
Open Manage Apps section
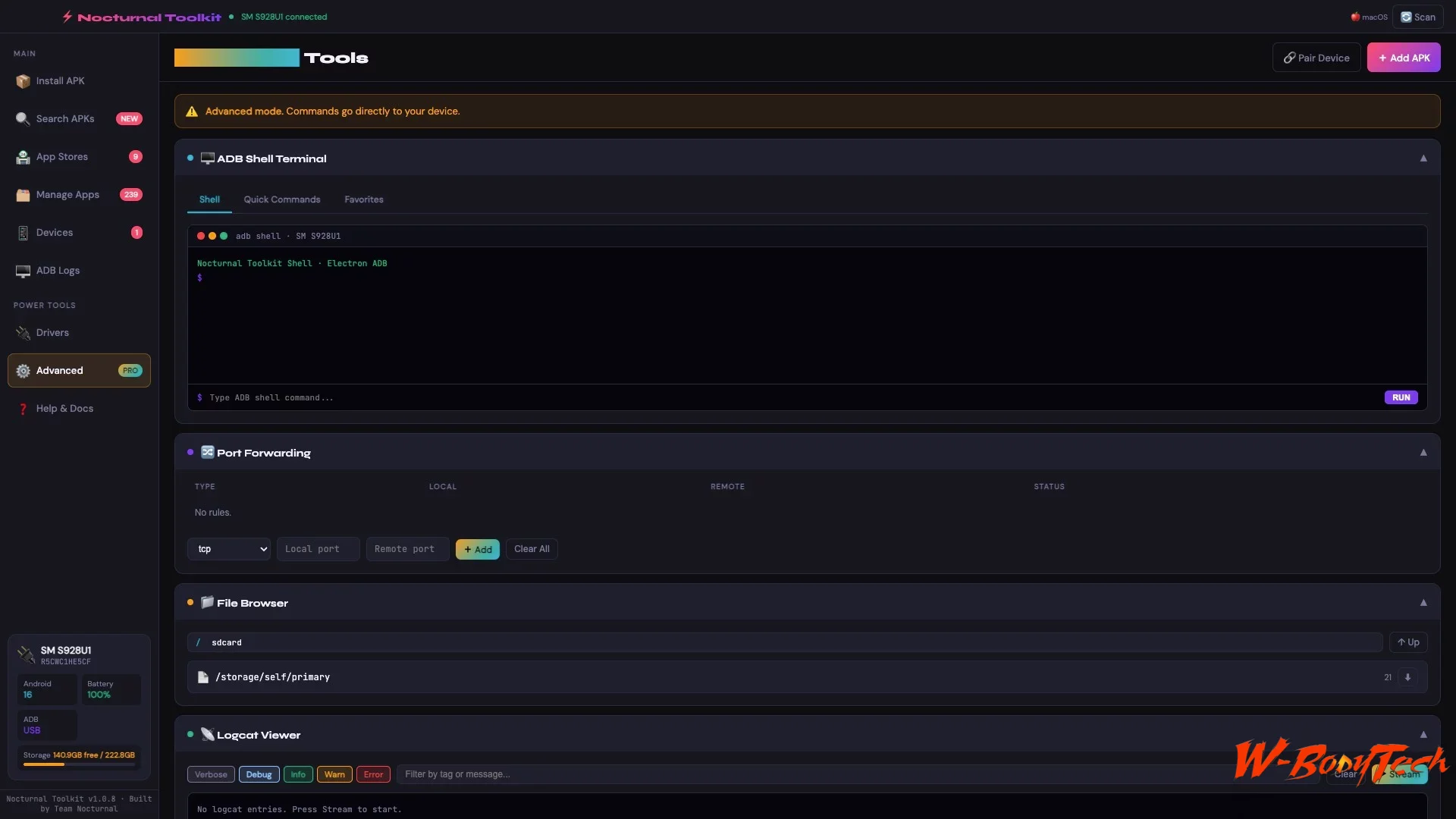tap(79, 195)
